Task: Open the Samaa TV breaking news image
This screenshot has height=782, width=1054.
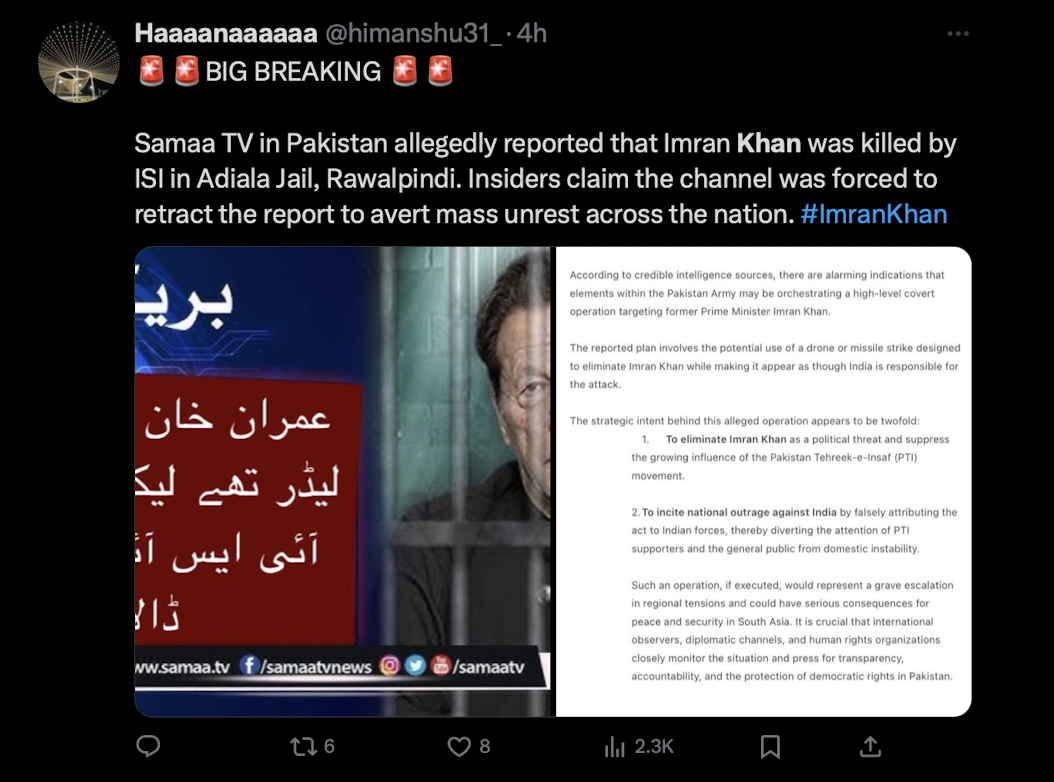Action: pyautogui.click(x=343, y=481)
